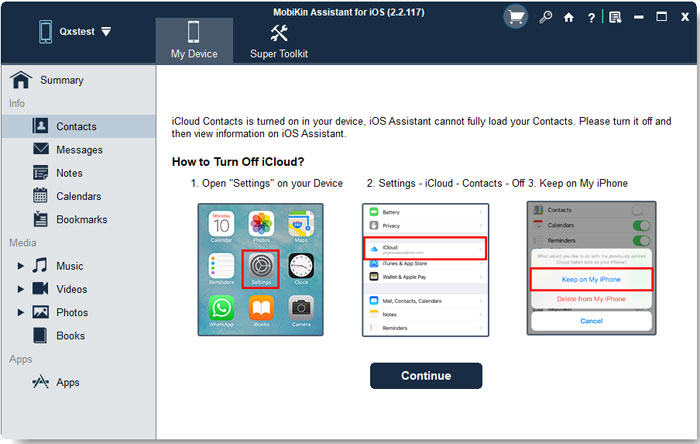Click the '2. Settings - iCloud - Contacts - Off' step text
This screenshot has height=444, width=700.
tap(446, 183)
